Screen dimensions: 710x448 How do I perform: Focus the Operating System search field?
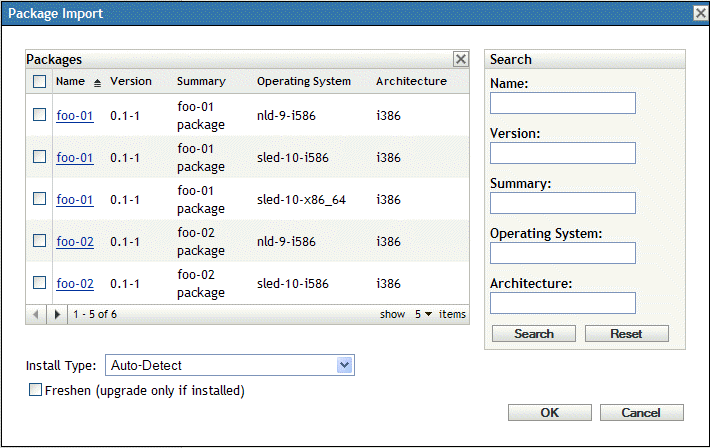[563, 253]
